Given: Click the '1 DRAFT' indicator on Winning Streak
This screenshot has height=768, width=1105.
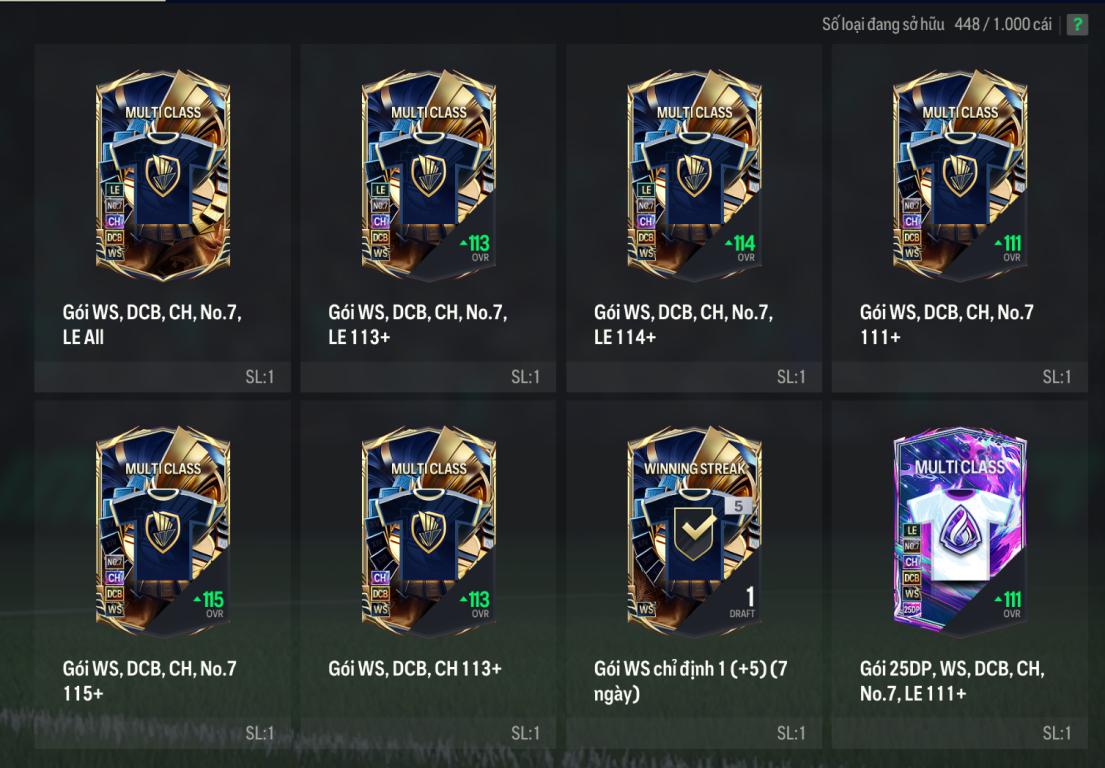Looking at the screenshot, I should [743, 602].
